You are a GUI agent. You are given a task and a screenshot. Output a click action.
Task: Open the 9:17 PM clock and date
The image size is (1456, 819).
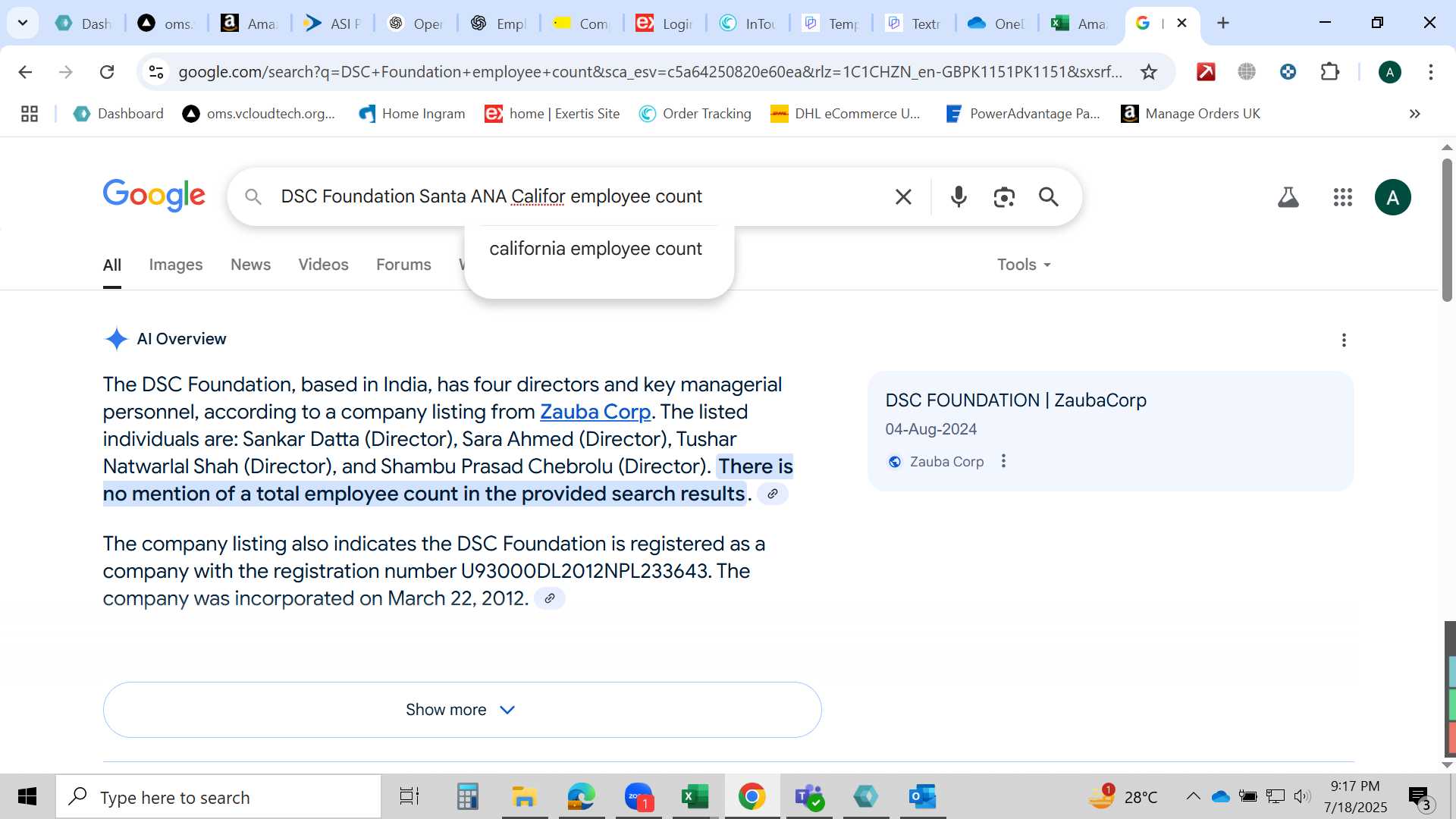[1355, 797]
